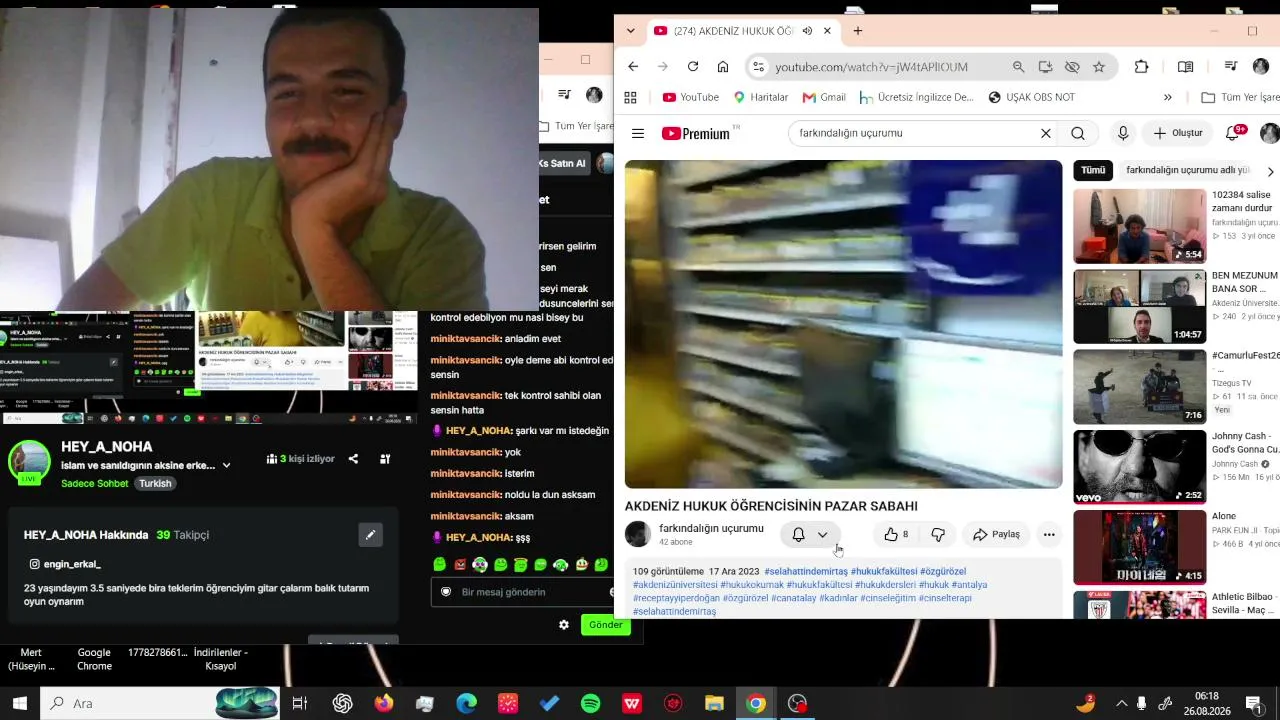This screenshot has height=720, width=1280.
Task: Dislike the video with thumbs down
Action: 938,535
